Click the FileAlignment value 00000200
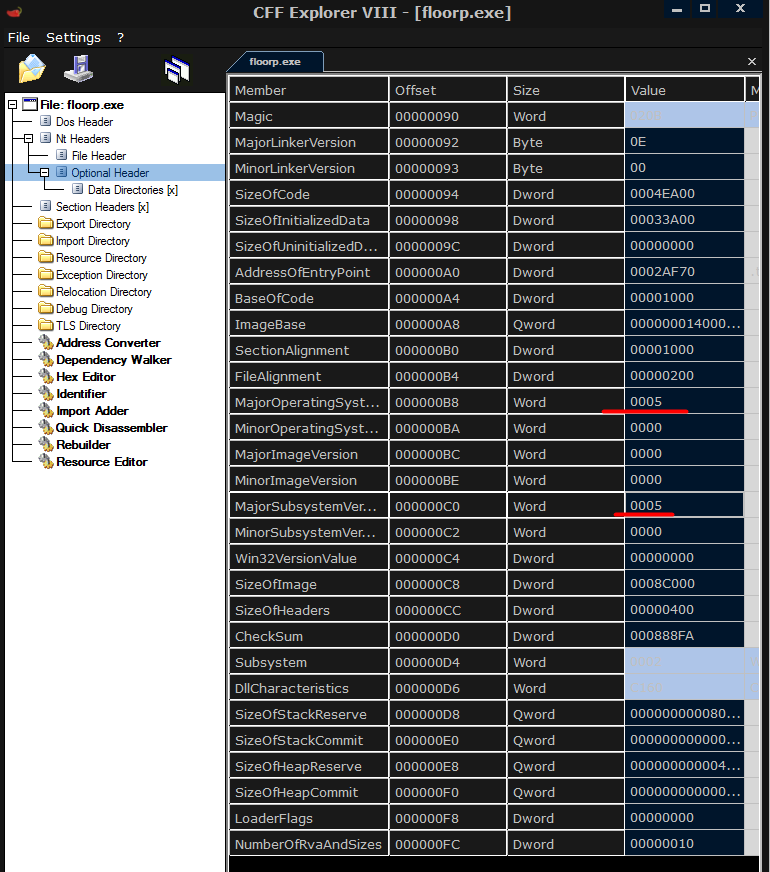 pos(684,376)
